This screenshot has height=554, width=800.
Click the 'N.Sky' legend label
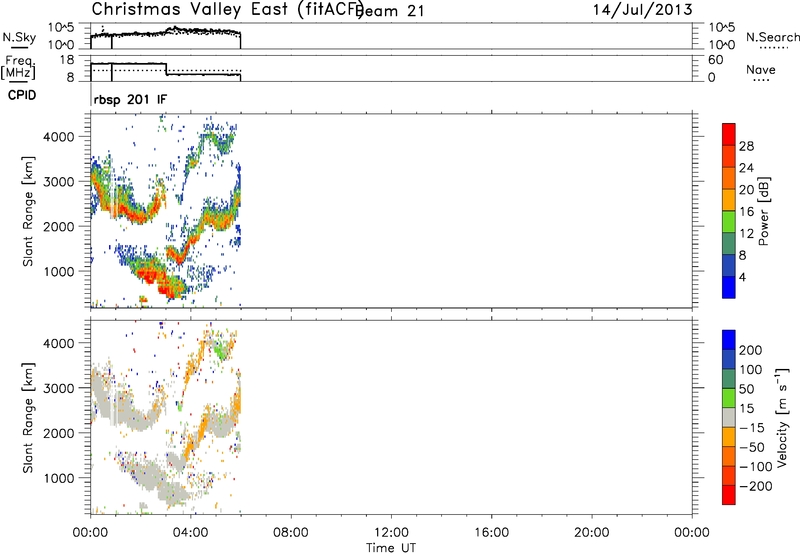point(19,37)
